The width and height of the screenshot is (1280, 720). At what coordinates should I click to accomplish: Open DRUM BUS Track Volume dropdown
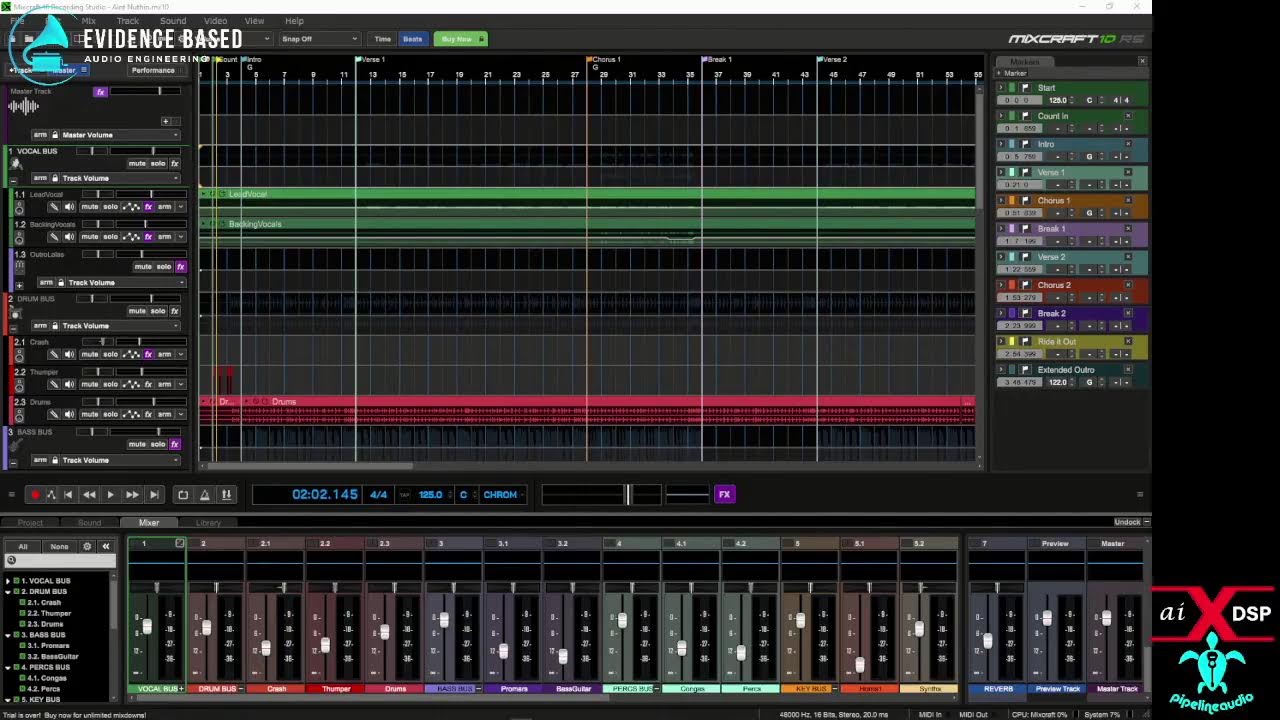click(121, 325)
